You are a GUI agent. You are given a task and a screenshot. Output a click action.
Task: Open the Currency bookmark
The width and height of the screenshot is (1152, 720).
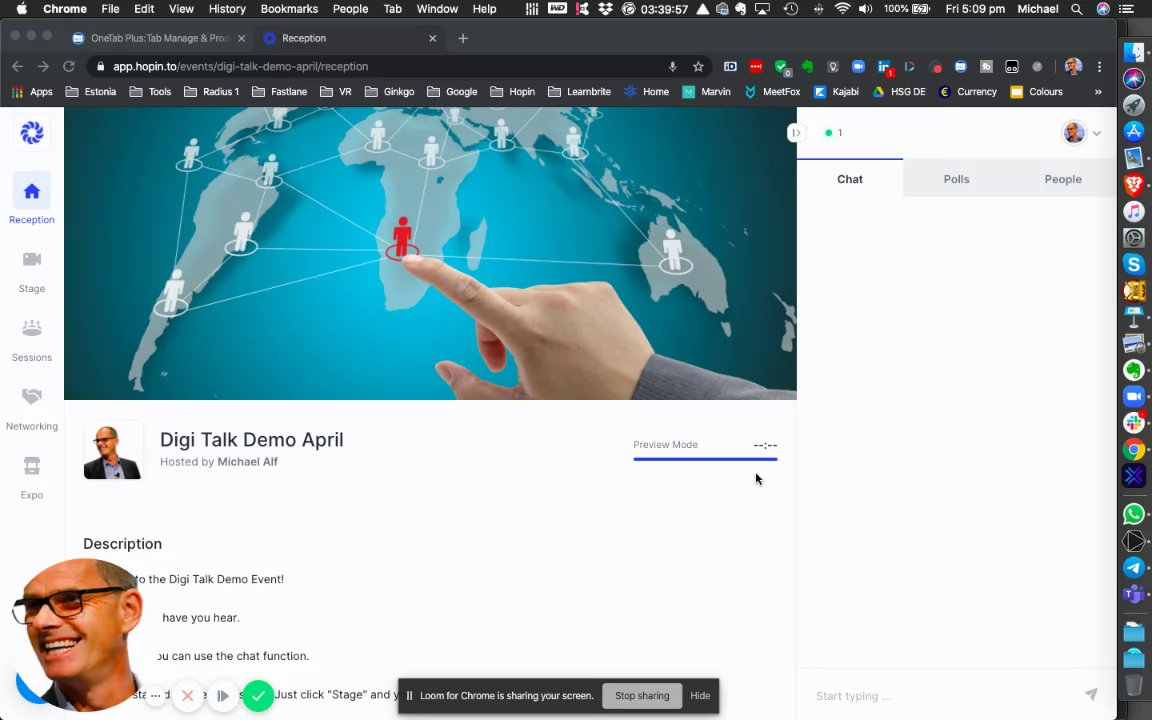coord(968,92)
